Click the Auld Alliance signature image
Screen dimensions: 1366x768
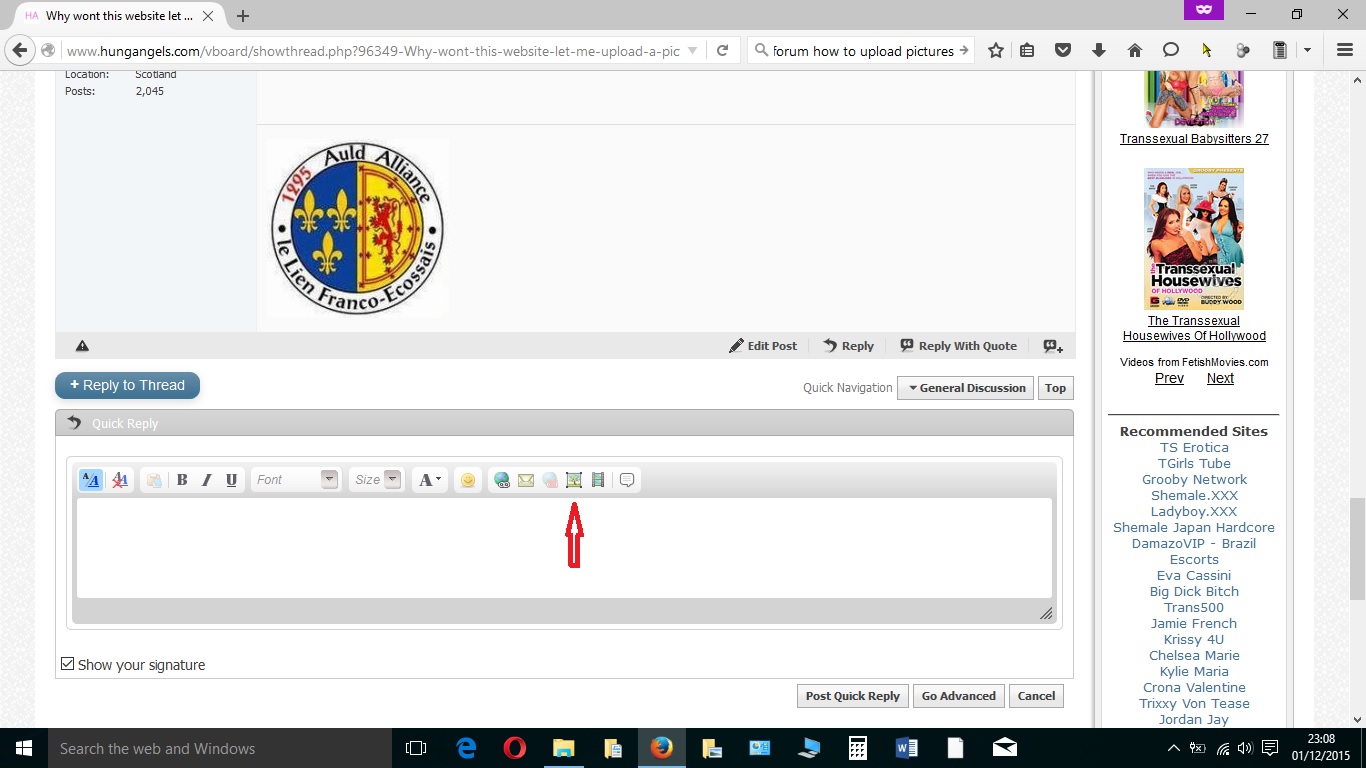[x=357, y=228]
